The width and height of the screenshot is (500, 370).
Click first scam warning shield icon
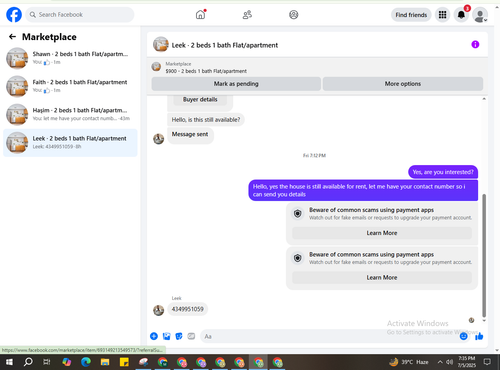298,213
